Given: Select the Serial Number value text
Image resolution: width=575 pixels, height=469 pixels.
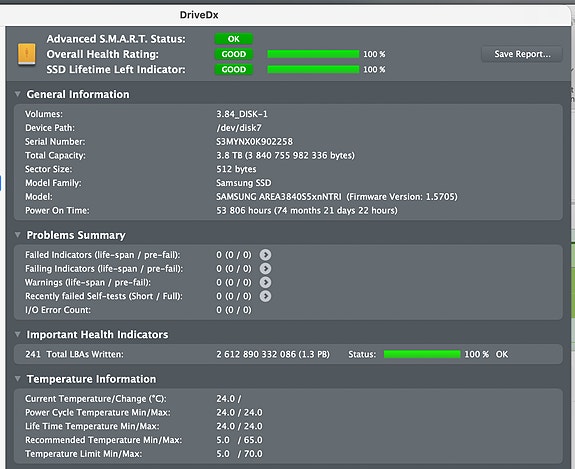Looking at the screenshot, I should 254,142.
